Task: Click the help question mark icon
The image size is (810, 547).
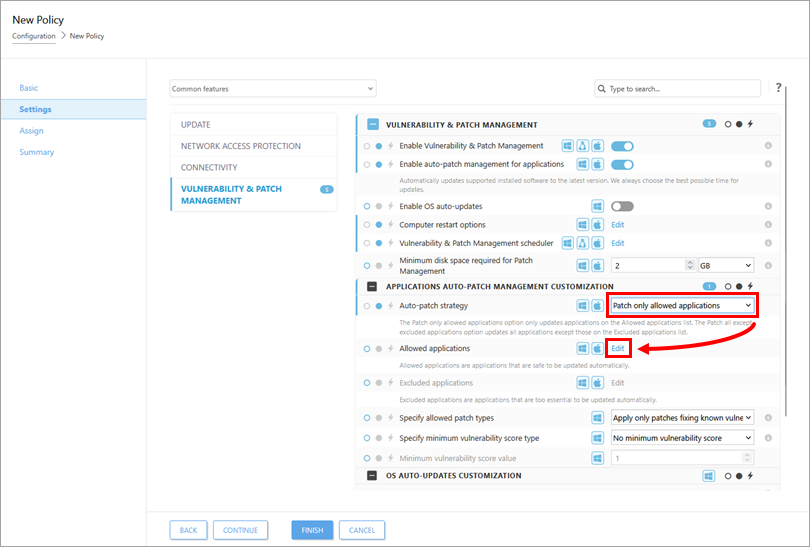Action: tap(778, 88)
